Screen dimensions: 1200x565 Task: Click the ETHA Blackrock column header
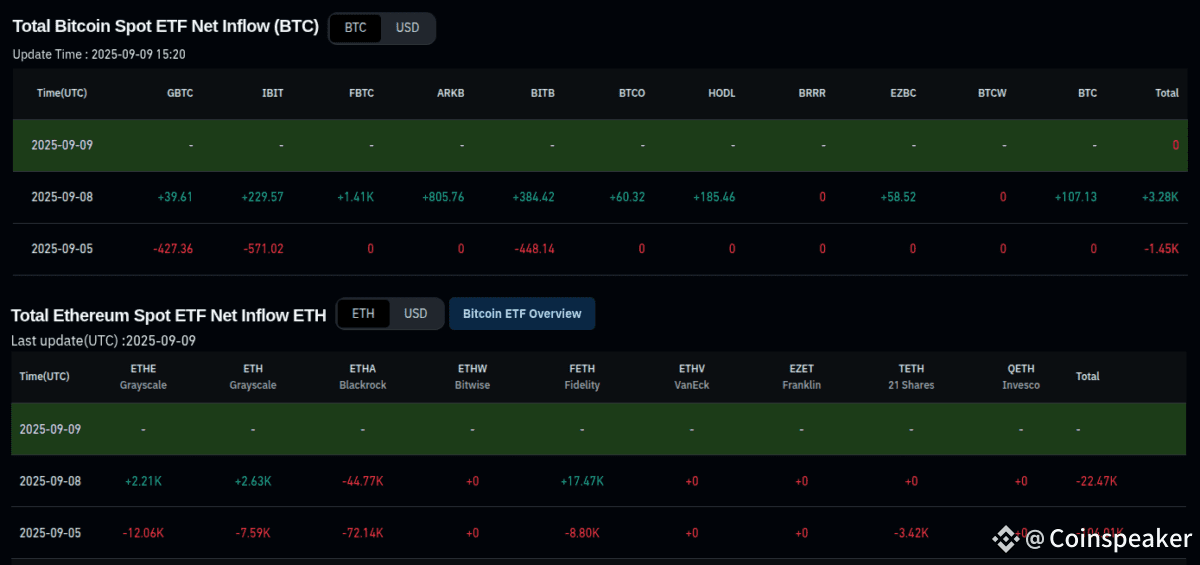tap(363, 376)
